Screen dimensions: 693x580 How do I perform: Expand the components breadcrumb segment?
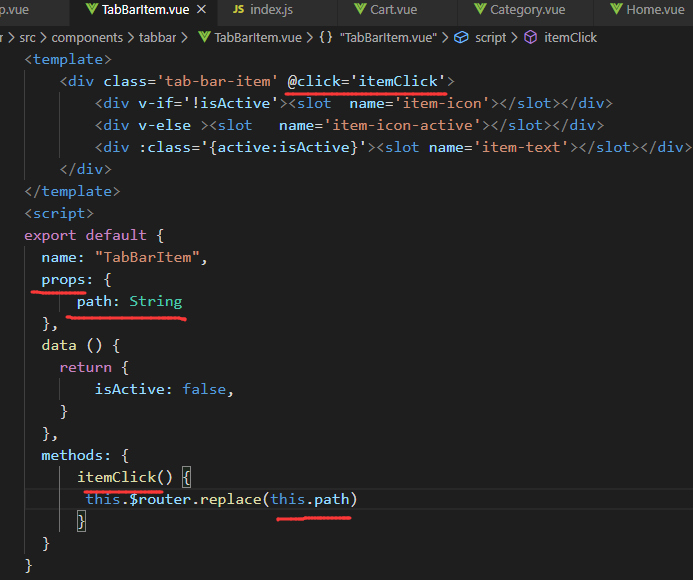(x=87, y=37)
